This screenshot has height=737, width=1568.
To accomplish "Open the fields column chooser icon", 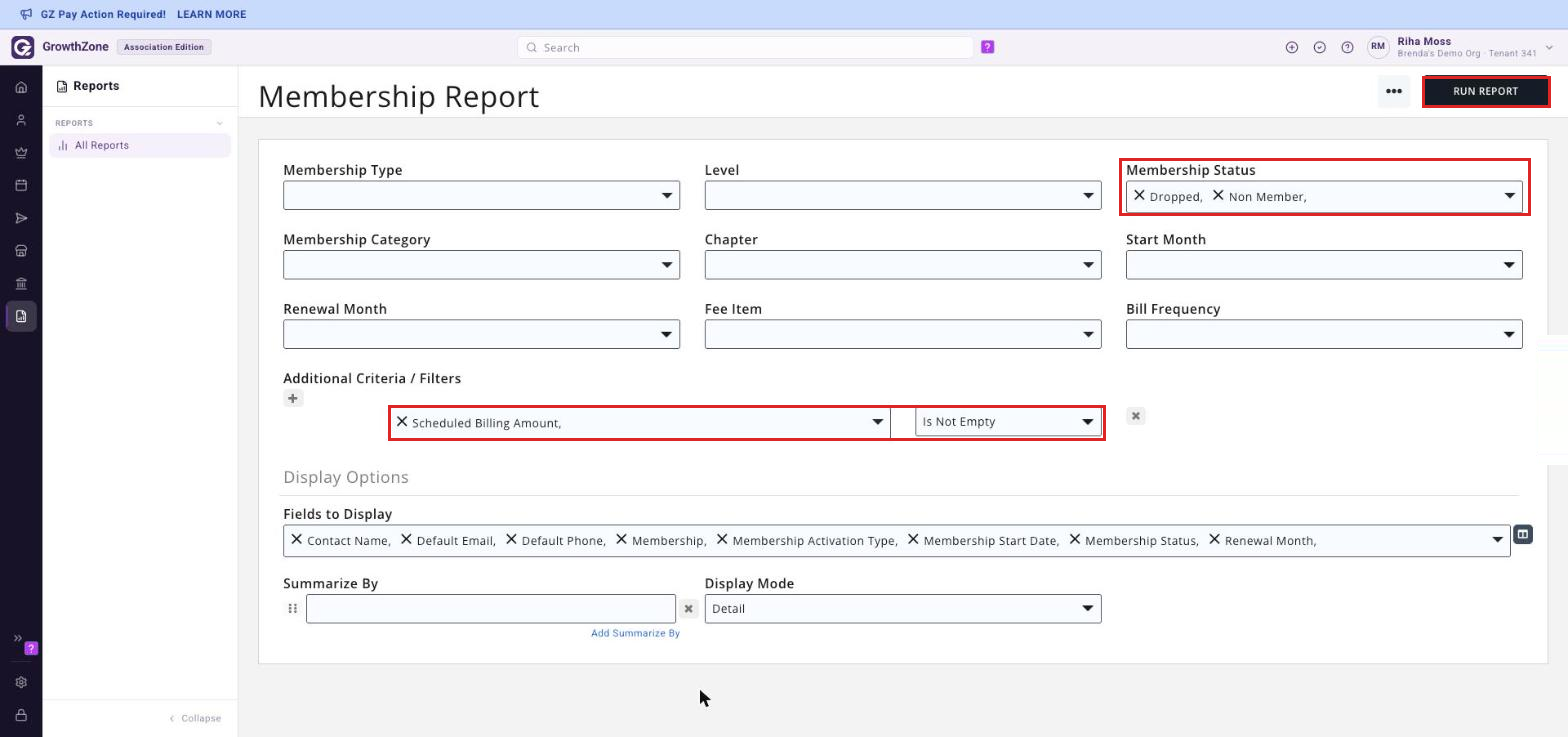I will [x=1523, y=535].
